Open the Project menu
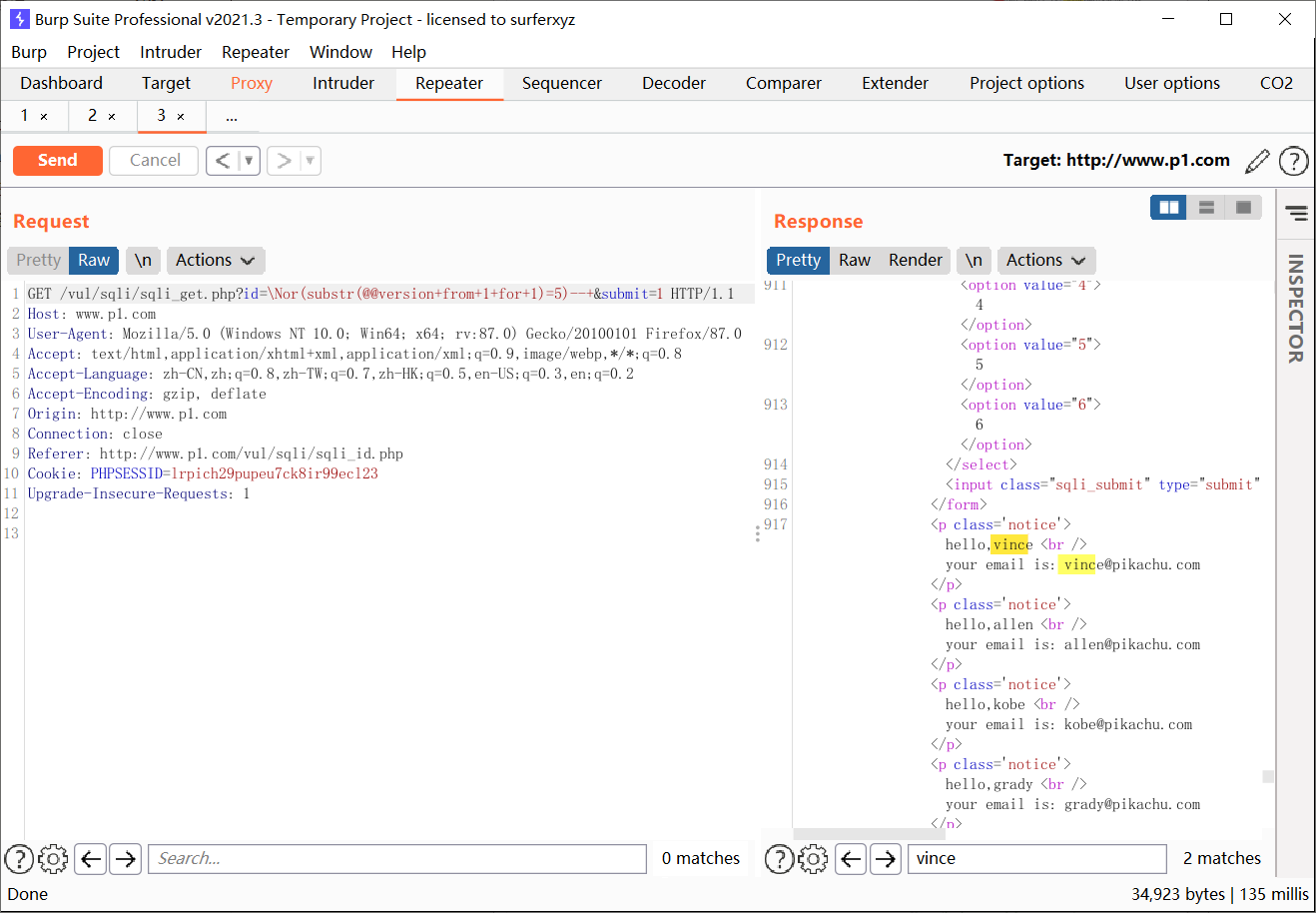1316x913 pixels. pyautogui.click(x=93, y=53)
